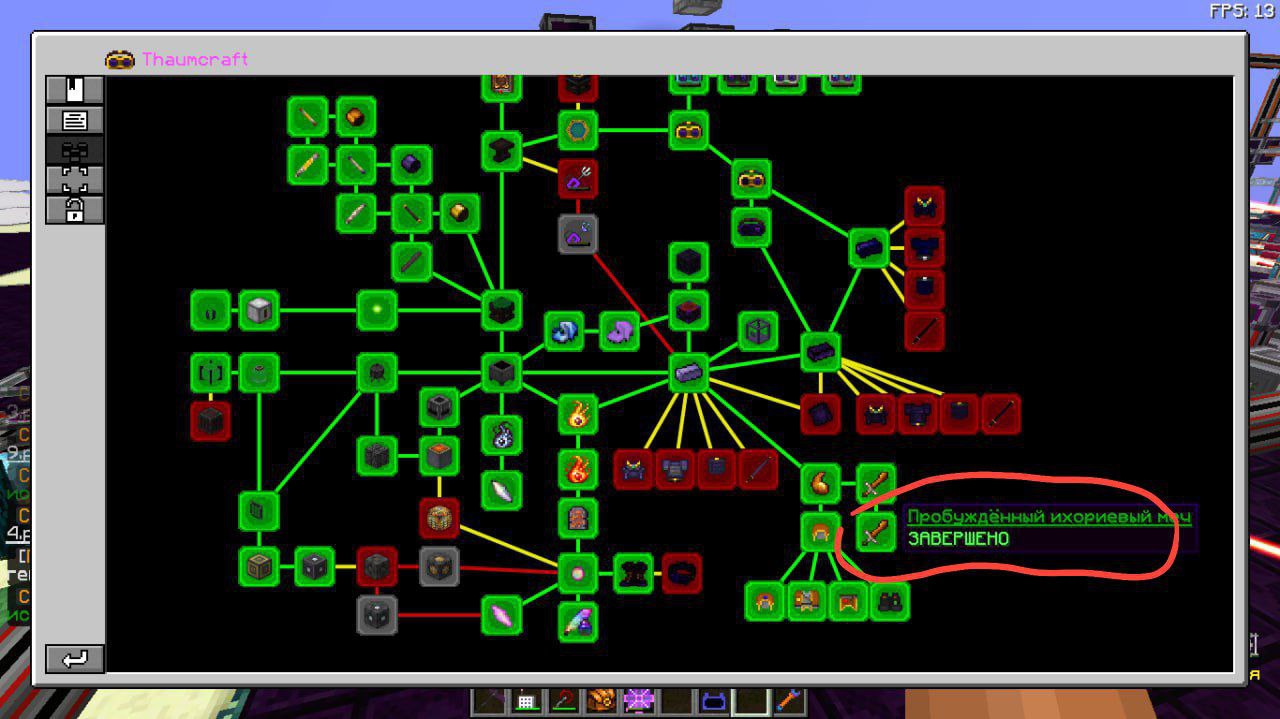This screenshot has height=719, width=1280.
Task: Select the dark staff rod node
Action: click(411, 261)
